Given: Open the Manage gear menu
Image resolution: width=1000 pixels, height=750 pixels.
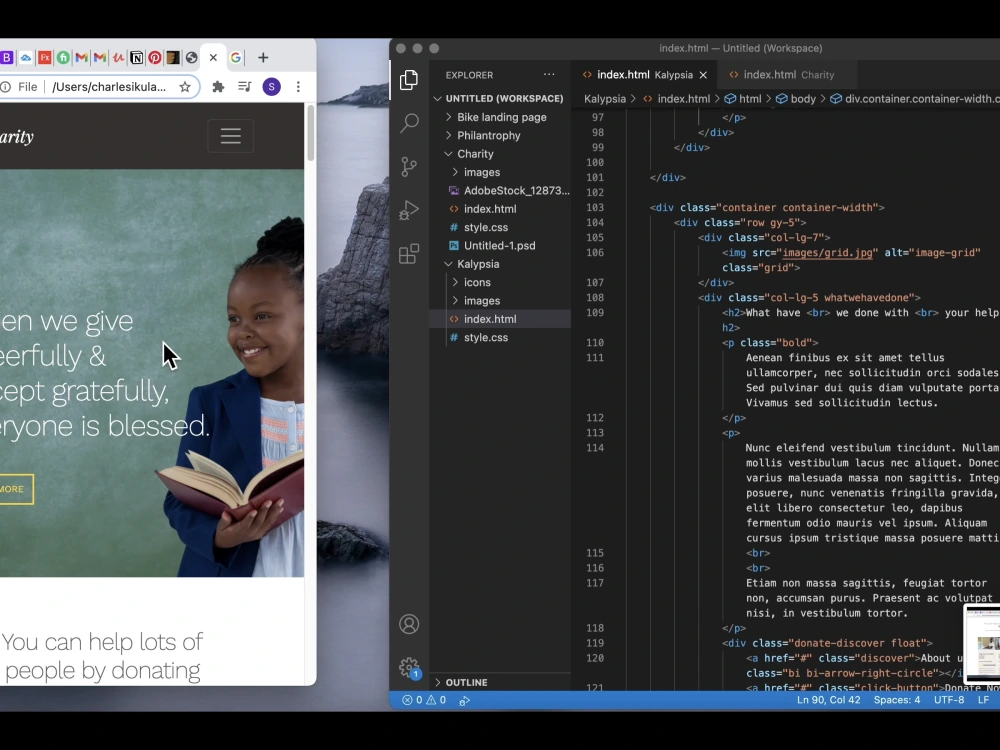Looking at the screenshot, I should click(409, 668).
